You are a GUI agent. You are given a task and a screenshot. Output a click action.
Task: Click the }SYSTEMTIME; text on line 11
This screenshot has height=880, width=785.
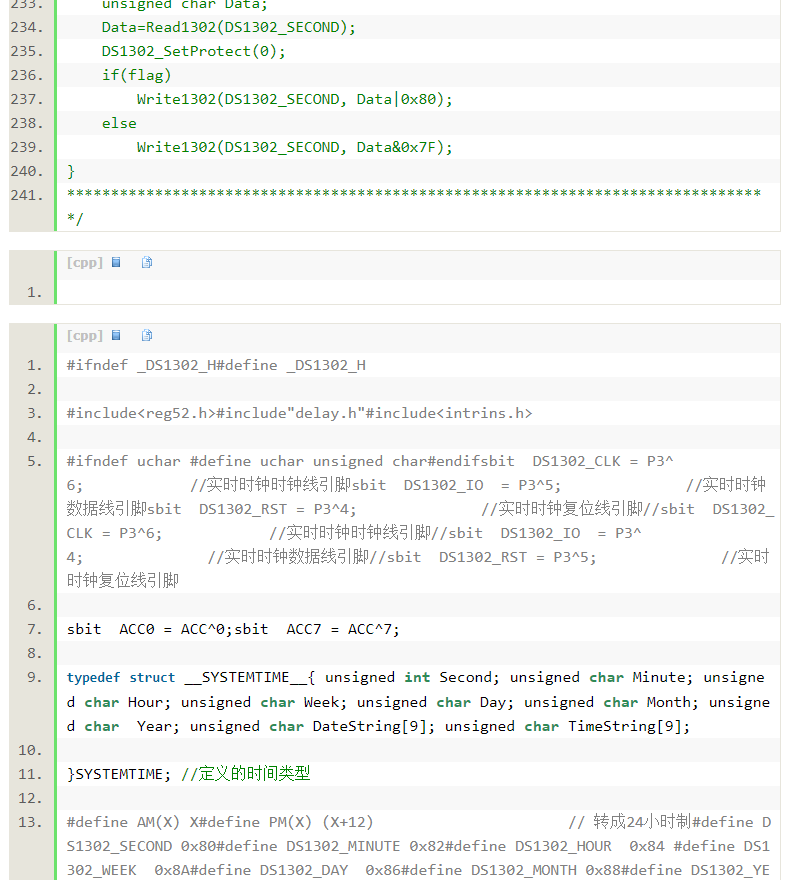coord(118,774)
